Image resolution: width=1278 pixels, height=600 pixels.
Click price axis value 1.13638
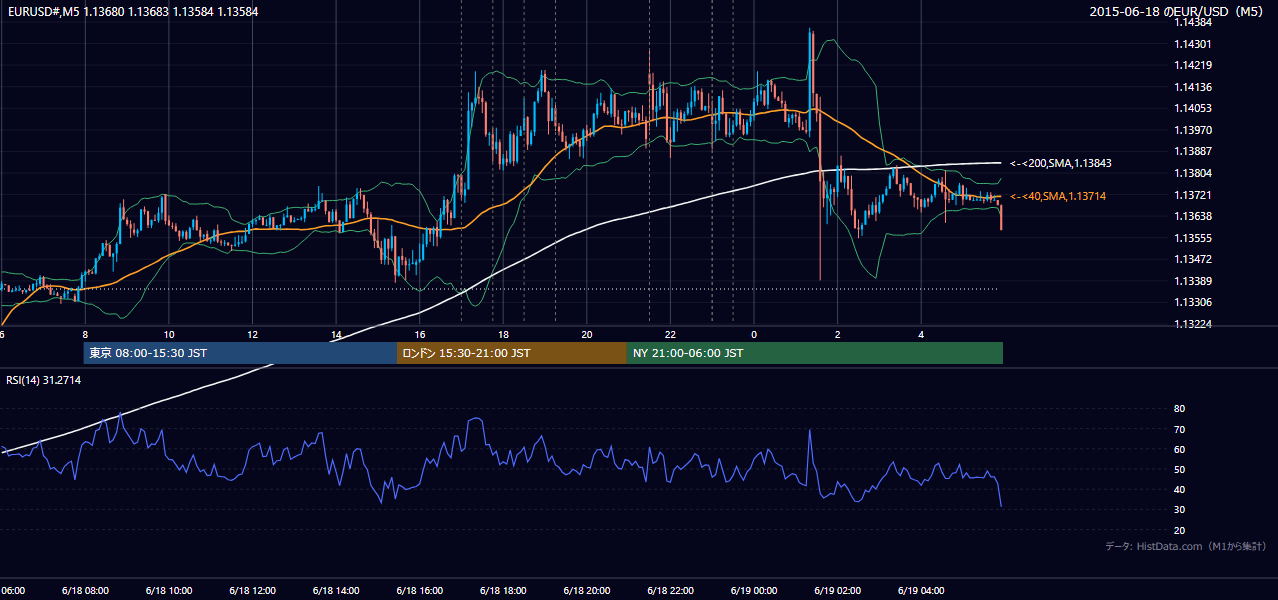pos(1192,216)
